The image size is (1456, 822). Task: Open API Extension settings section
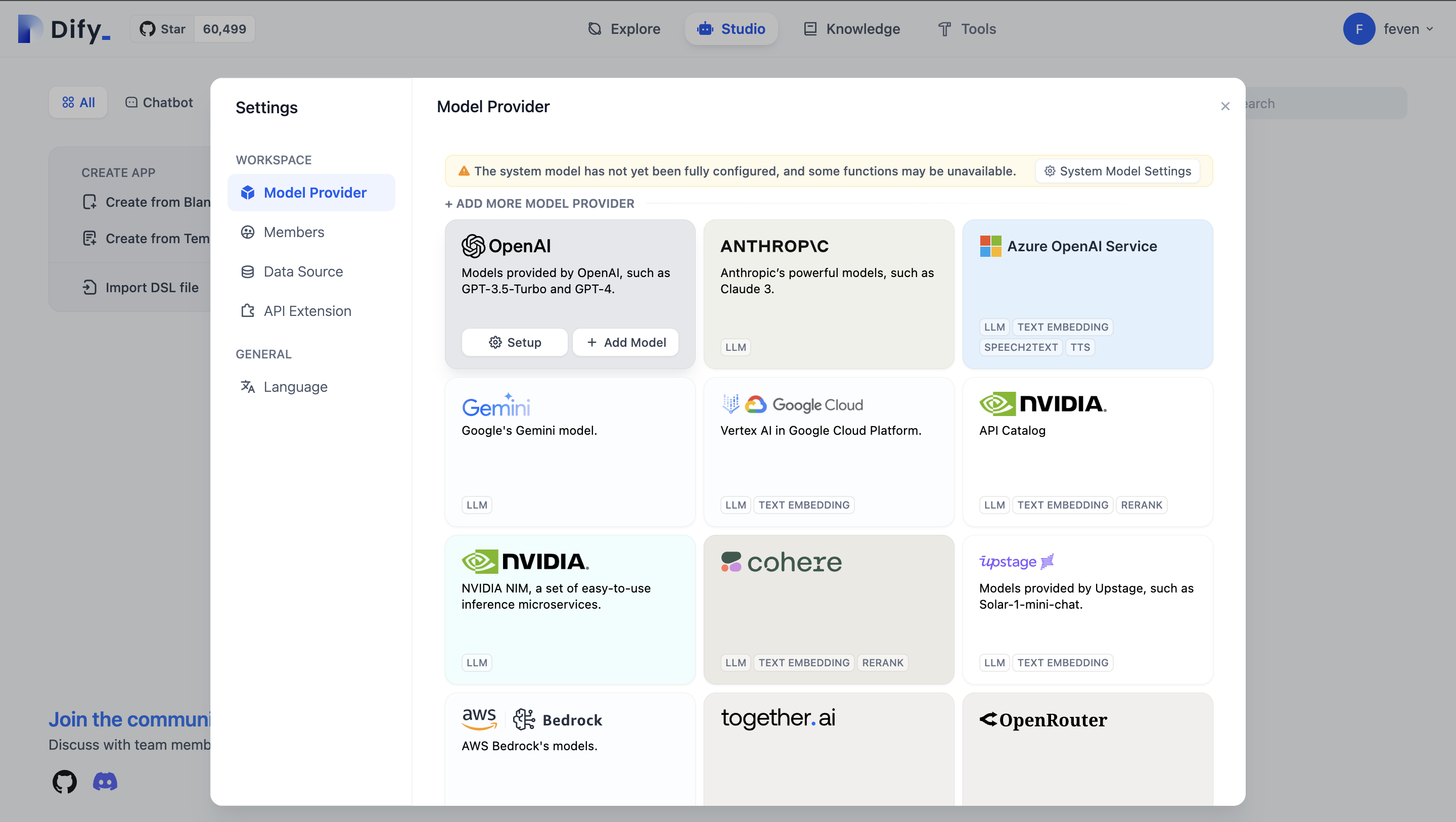click(311, 311)
